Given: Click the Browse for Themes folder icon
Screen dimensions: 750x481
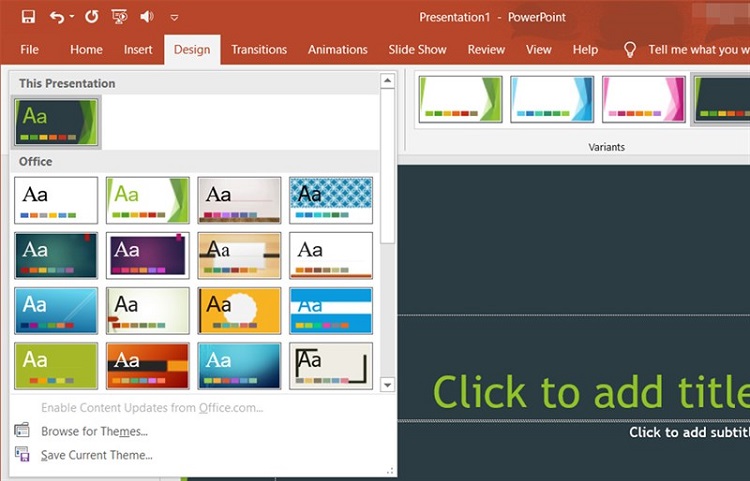Looking at the screenshot, I should (x=22, y=431).
